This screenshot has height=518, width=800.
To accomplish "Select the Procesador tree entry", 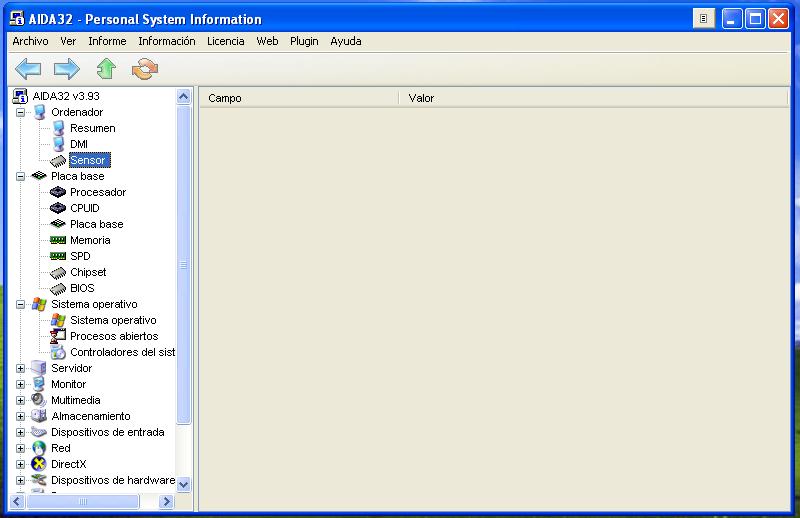I will (98, 192).
